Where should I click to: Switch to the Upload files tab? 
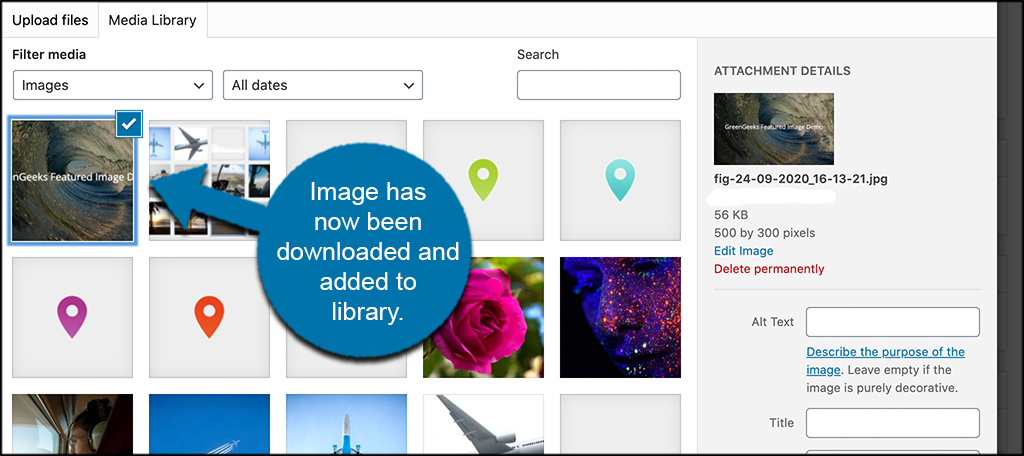[x=50, y=20]
